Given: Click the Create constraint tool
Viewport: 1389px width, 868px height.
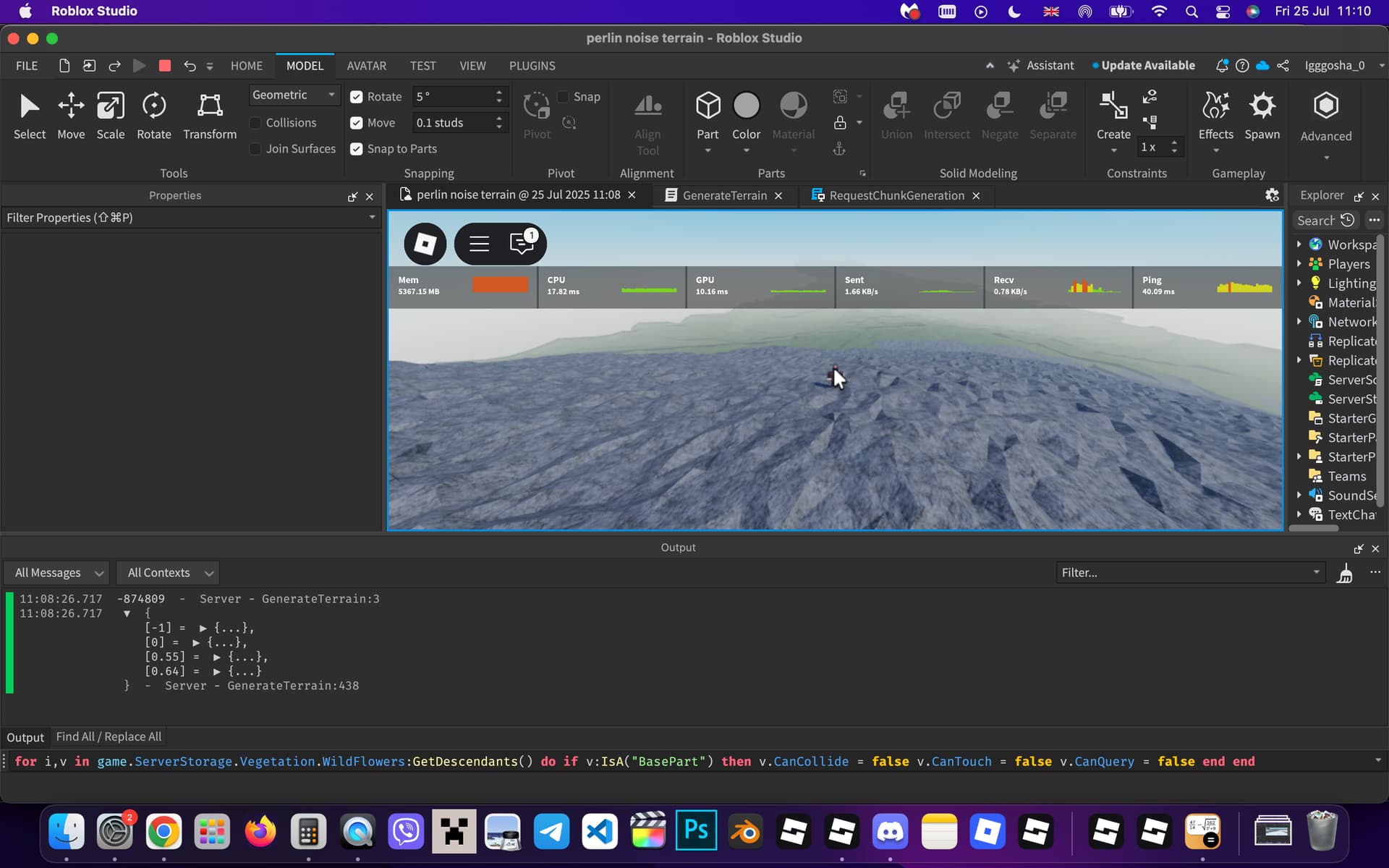Looking at the screenshot, I should click(1113, 116).
